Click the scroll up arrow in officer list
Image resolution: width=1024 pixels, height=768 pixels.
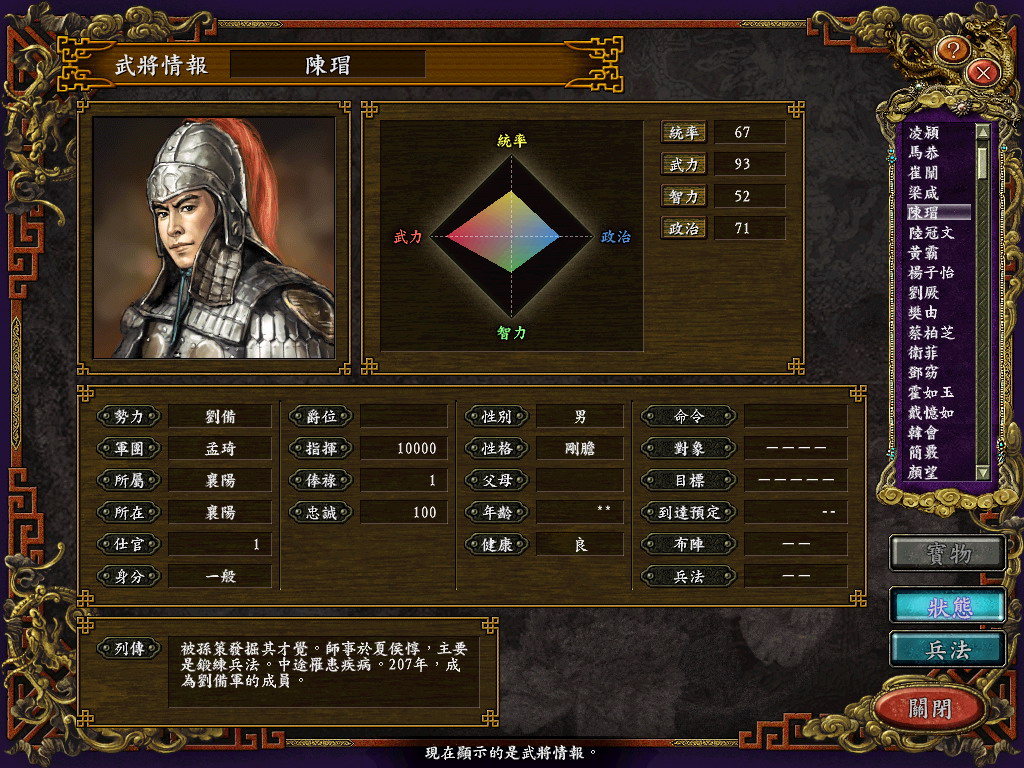click(x=982, y=131)
